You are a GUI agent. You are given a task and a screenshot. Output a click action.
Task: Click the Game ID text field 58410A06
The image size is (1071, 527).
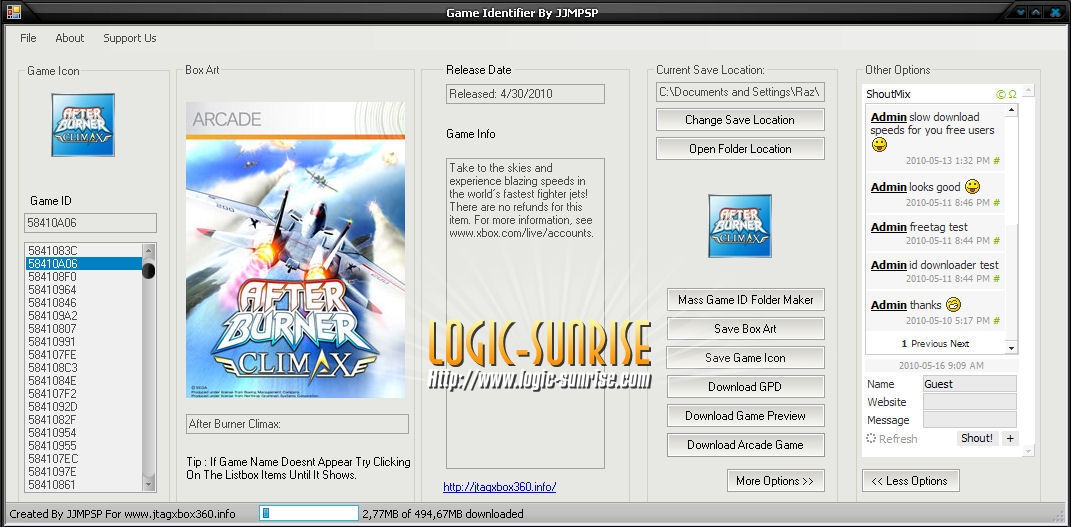click(x=90, y=223)
